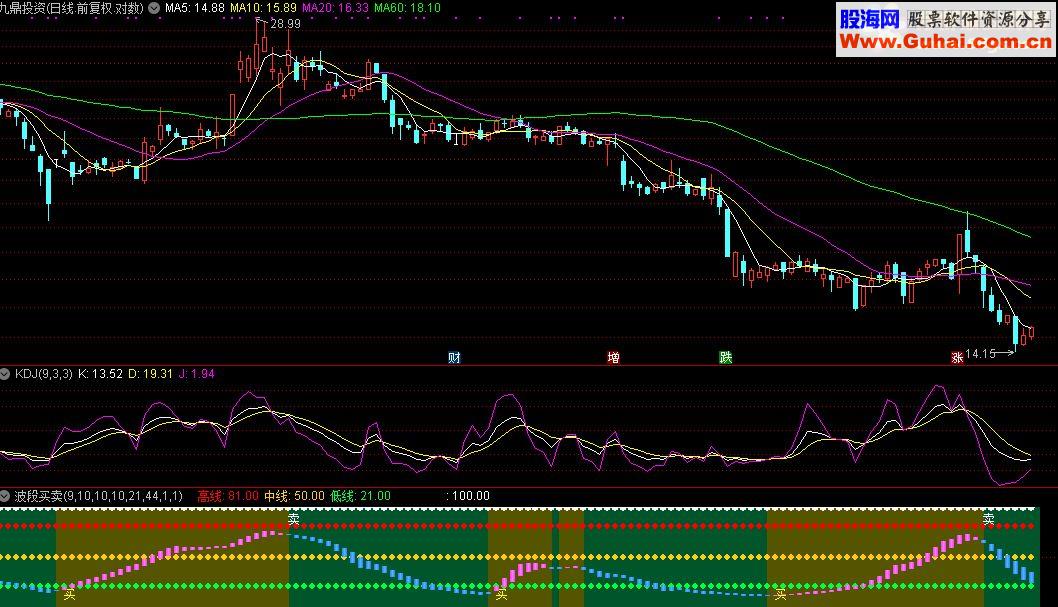Click the 14.15 low price annotation
1058x607 pixels.
(980, 353)
